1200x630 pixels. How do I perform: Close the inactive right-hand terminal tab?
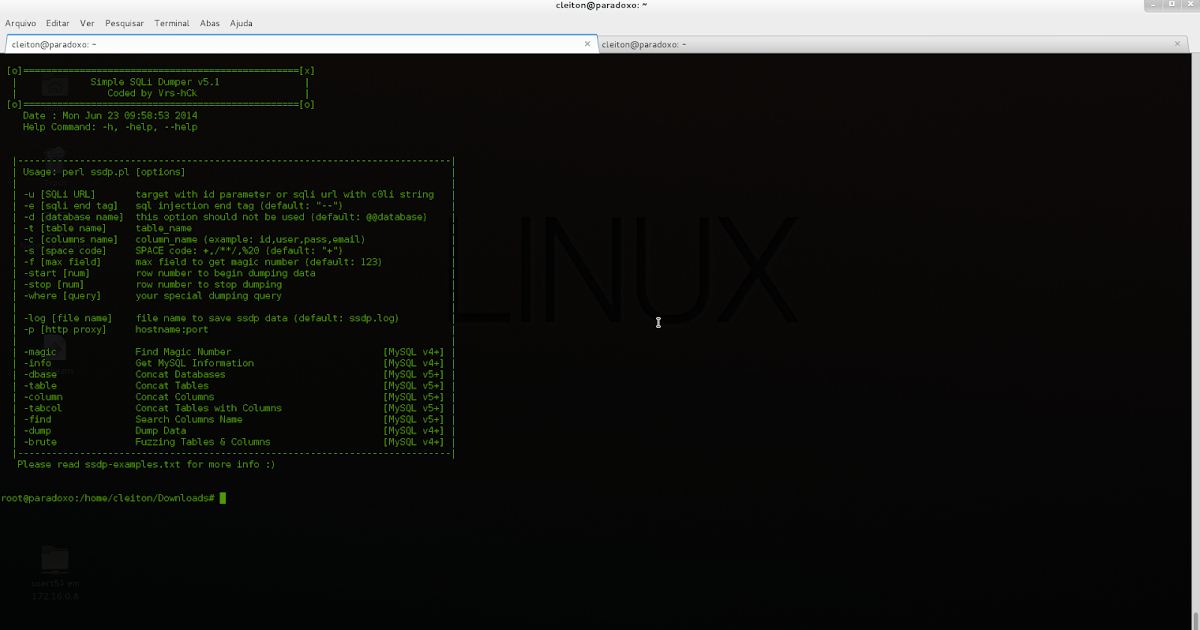tap(1177, 44)
